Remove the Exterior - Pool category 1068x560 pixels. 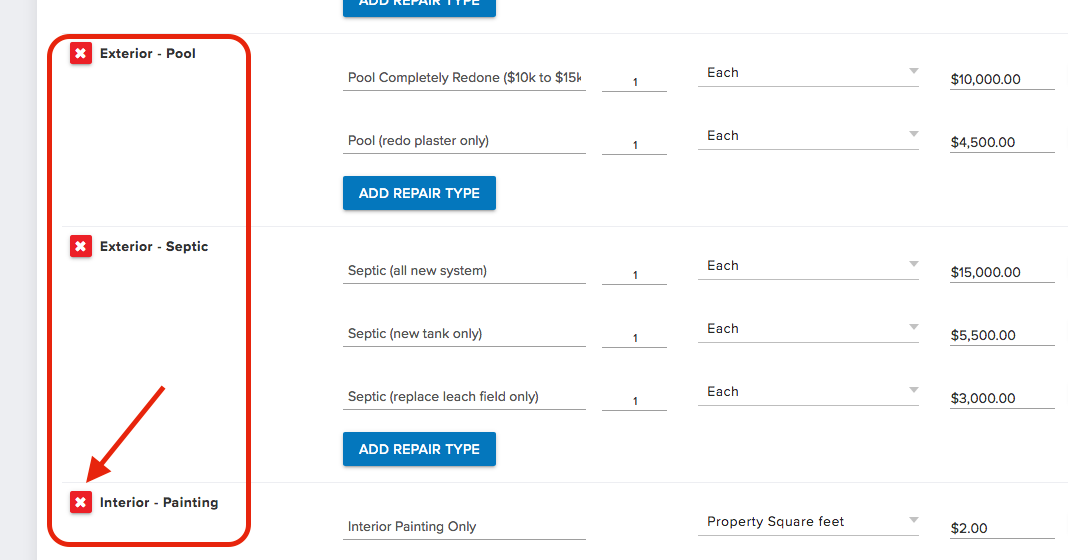[80, 53]
